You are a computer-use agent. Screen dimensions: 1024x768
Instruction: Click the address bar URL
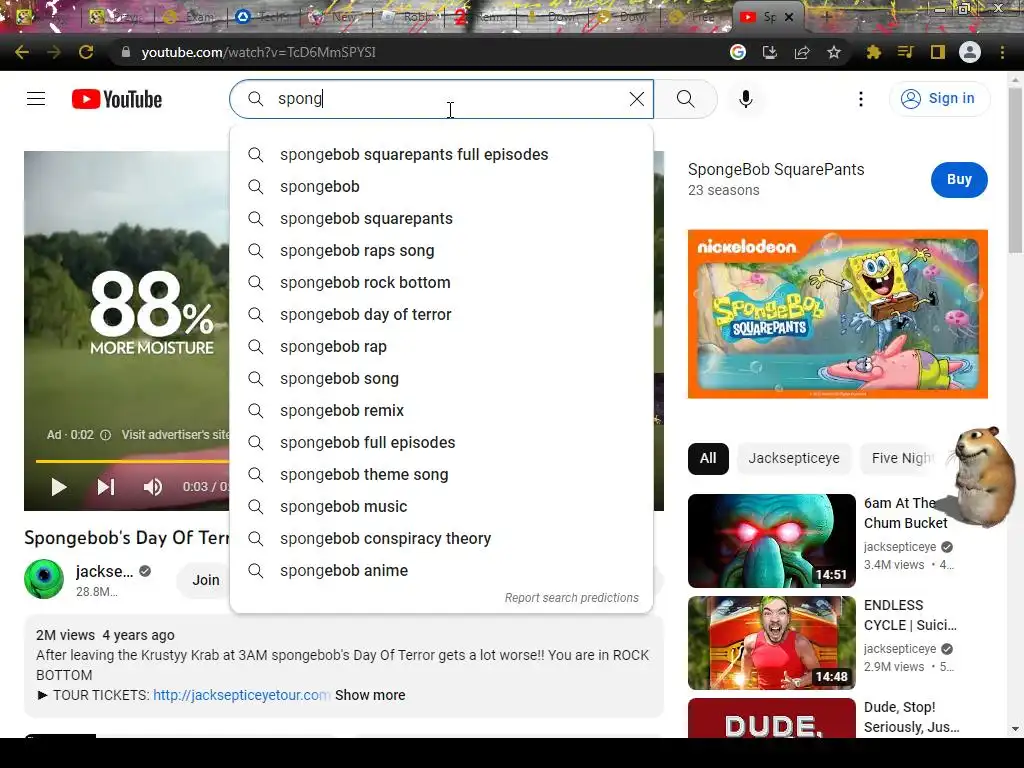pos(259,52)
